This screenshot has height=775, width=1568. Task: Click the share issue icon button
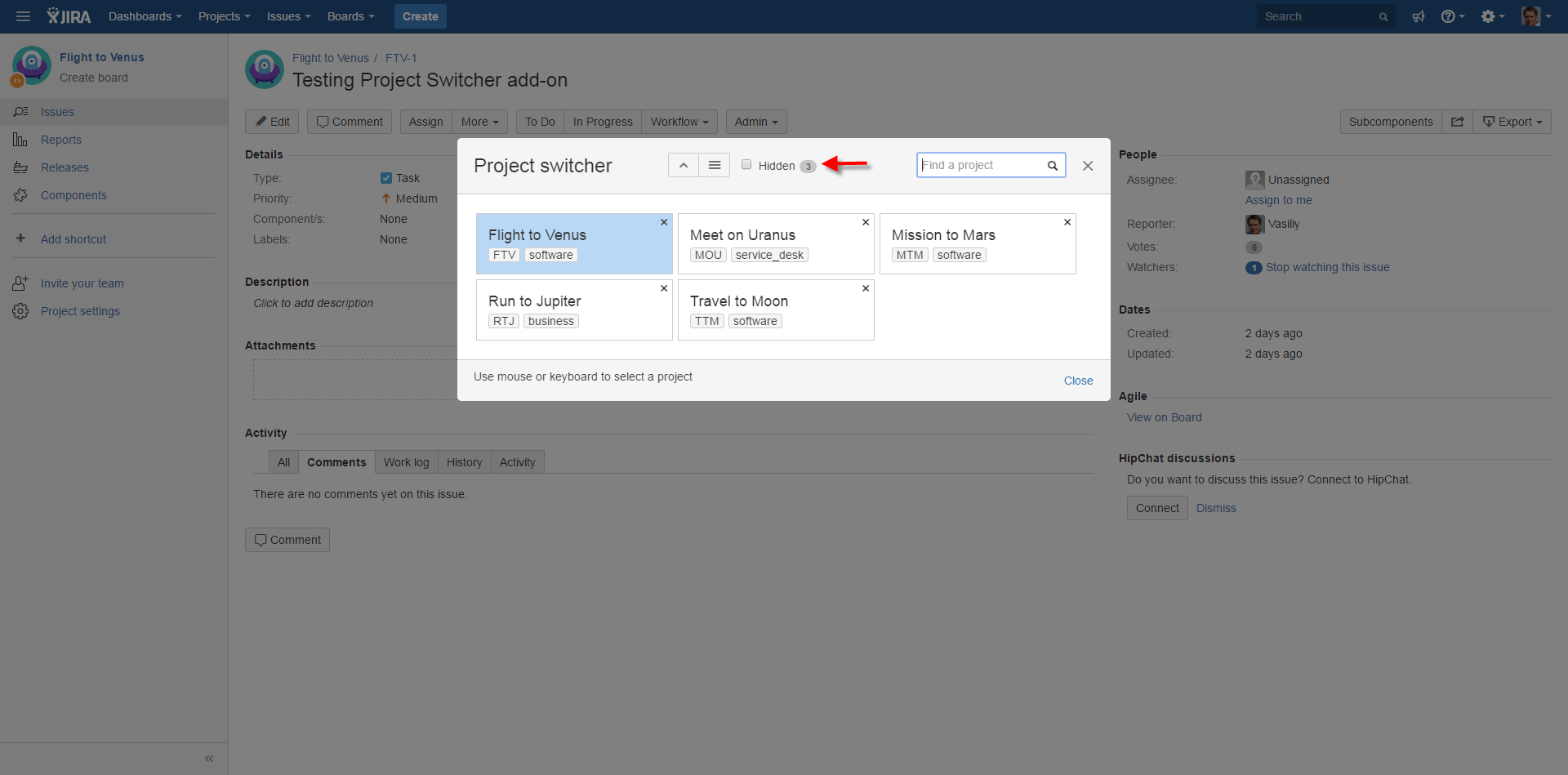(x=1457, y=122)
